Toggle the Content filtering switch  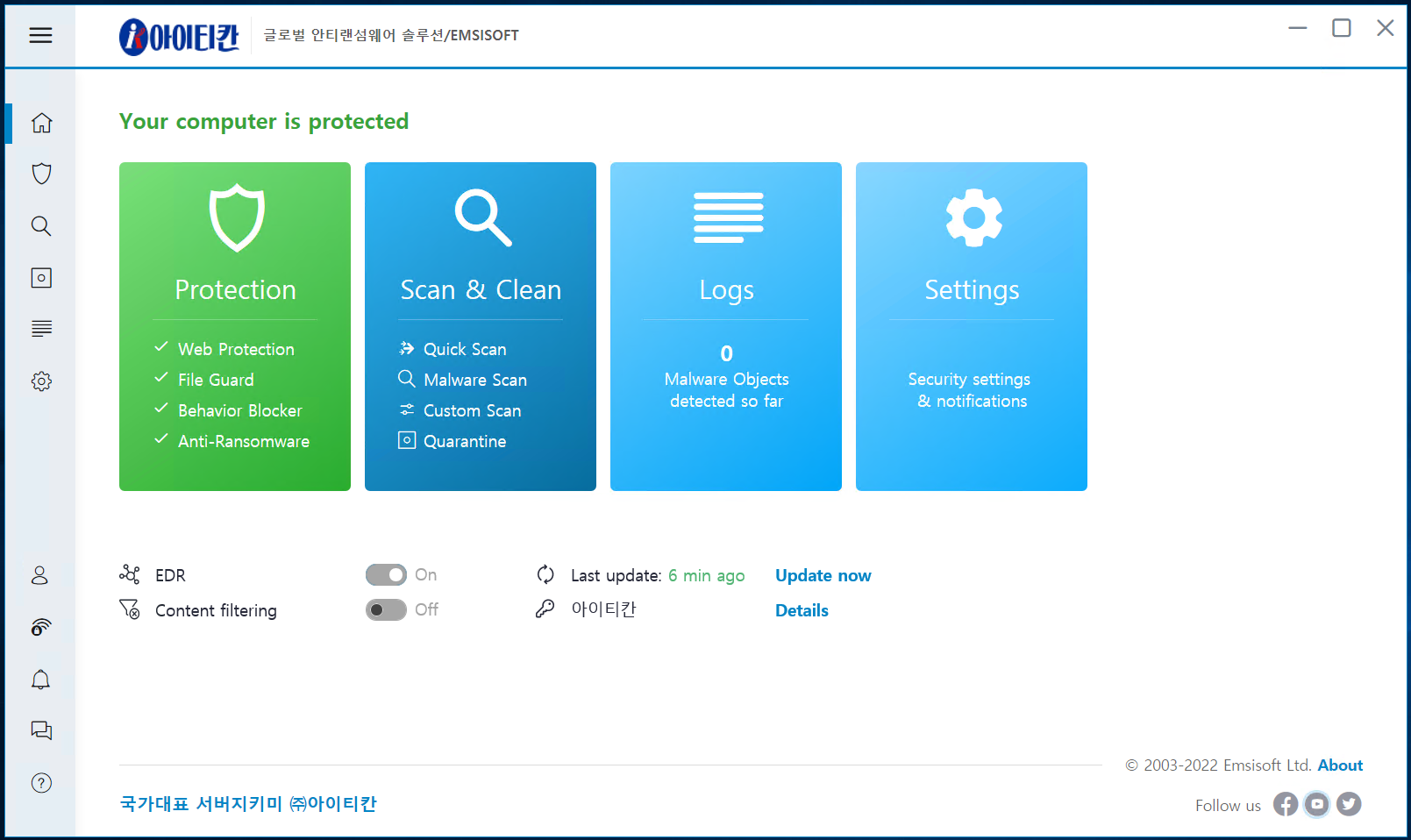(386, 609)
